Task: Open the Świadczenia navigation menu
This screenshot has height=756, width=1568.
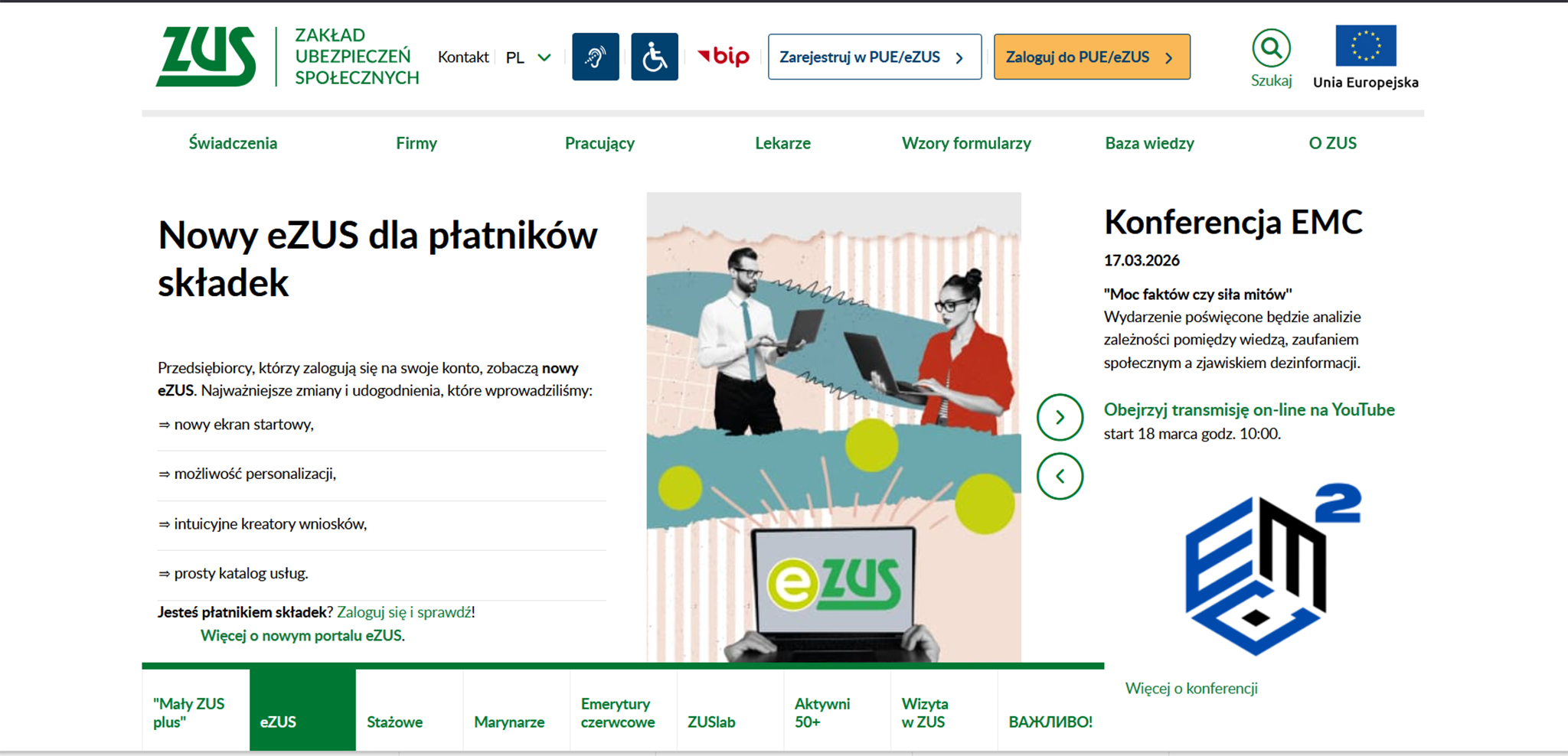Action: coord(233,143)
